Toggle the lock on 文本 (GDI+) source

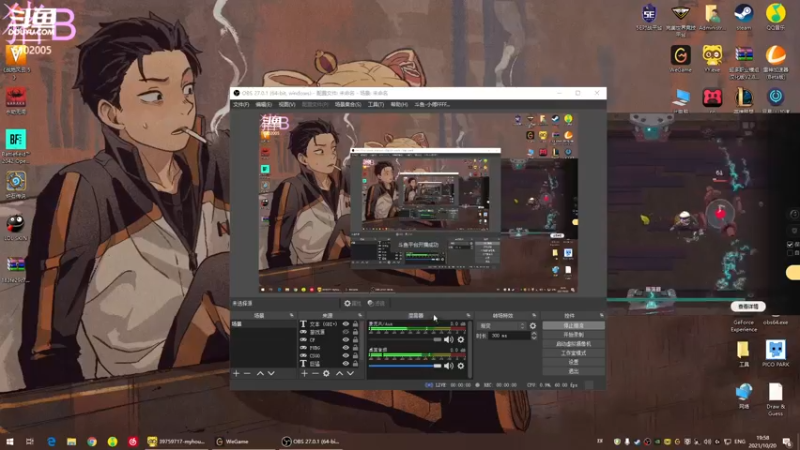[x=356, y=324]
